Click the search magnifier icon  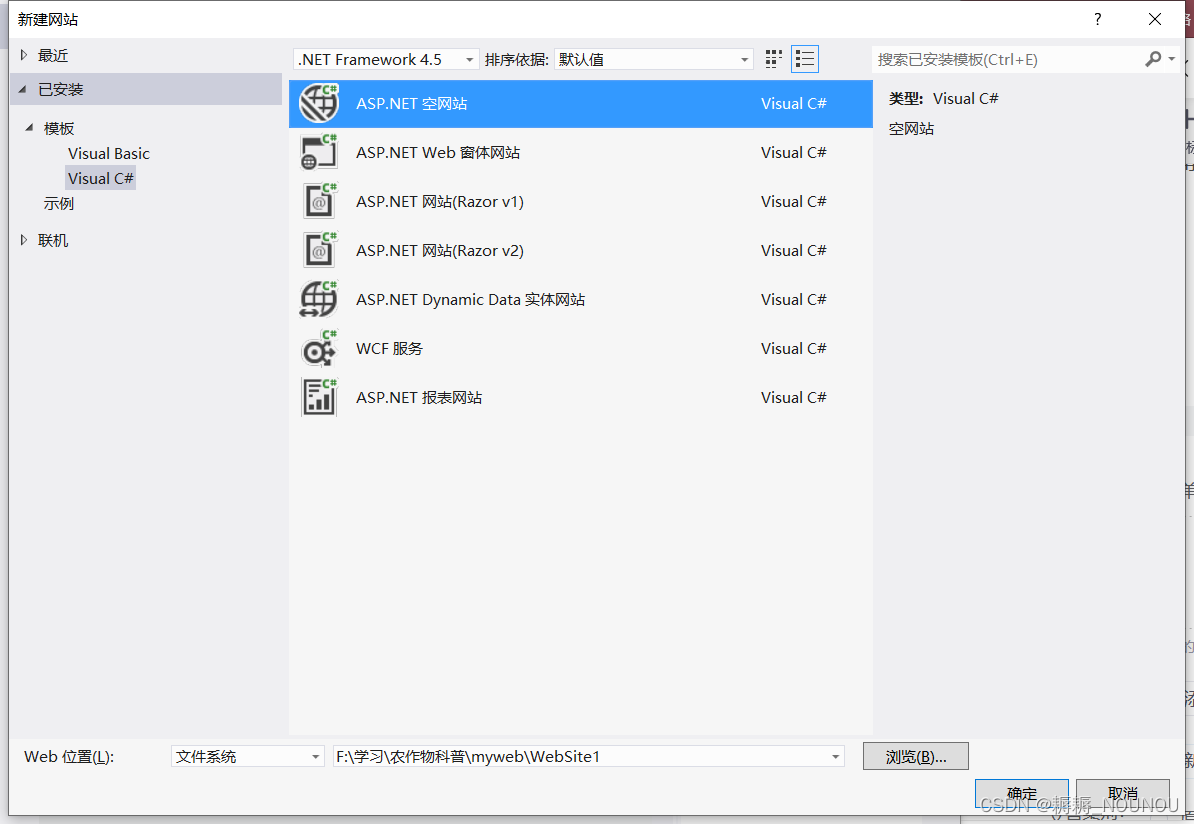click(1153, 59)
